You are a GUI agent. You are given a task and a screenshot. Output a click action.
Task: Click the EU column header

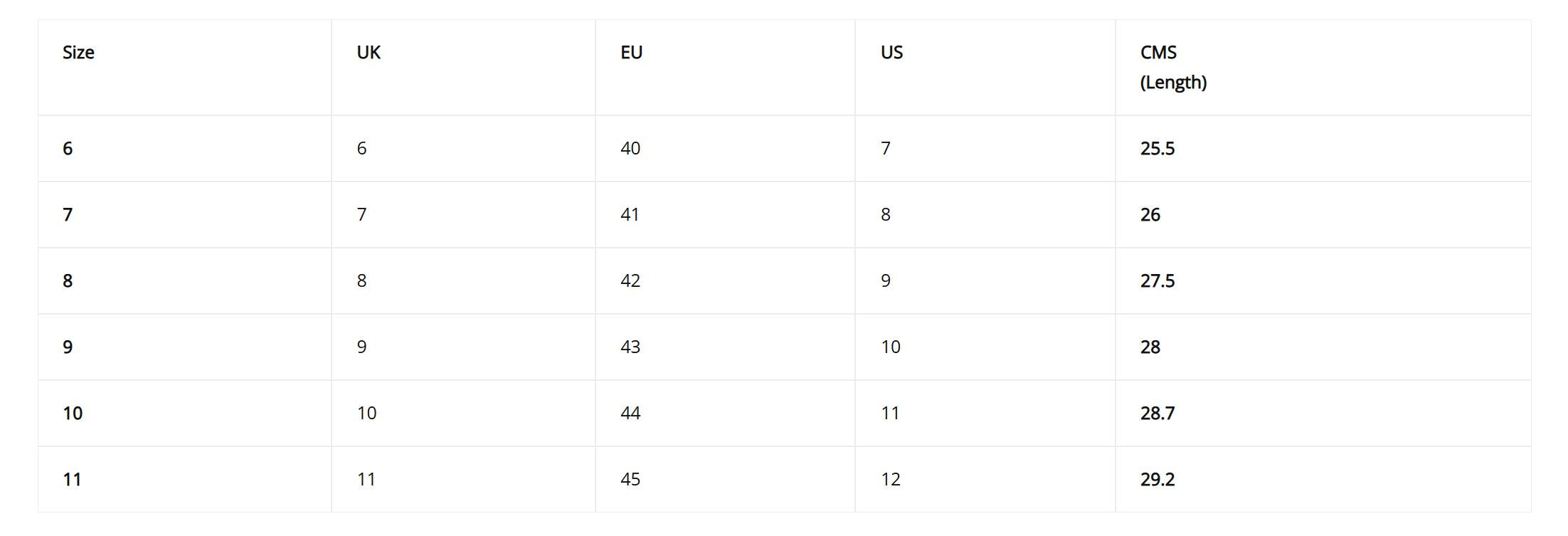631,53
